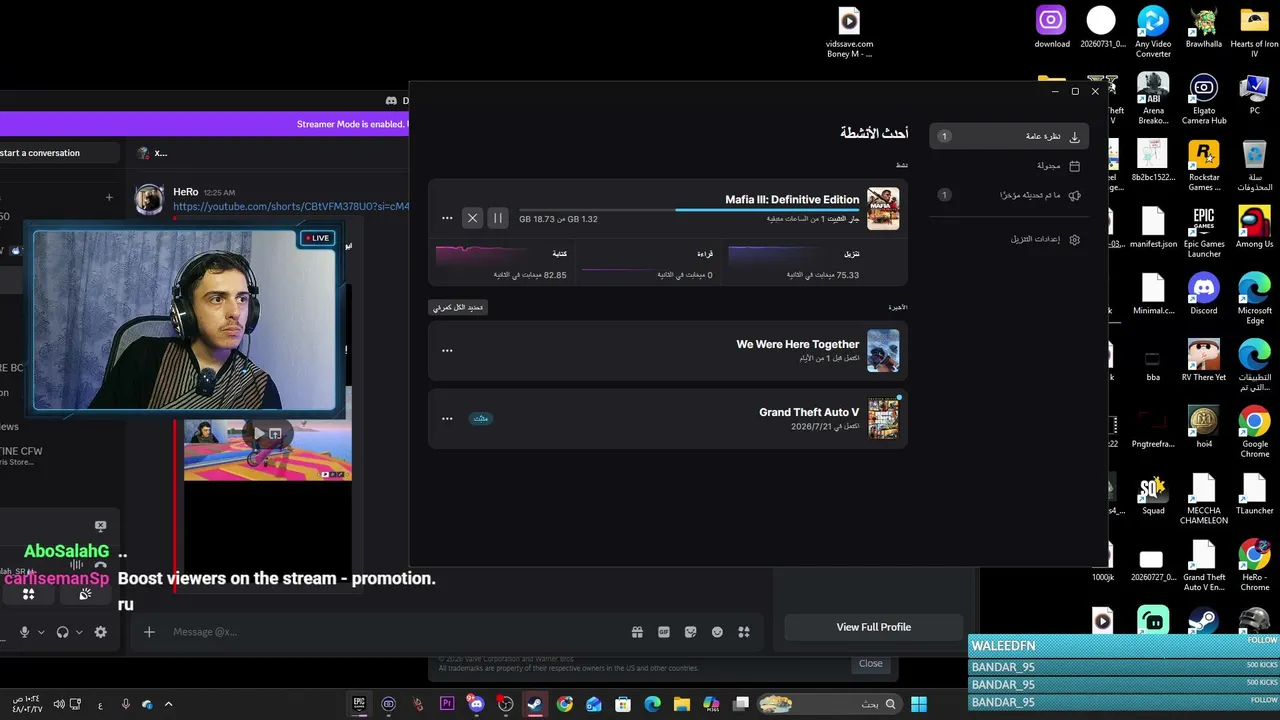
Task: Open the RV There Yet desktop shortcut
Action: [1204, 361]
